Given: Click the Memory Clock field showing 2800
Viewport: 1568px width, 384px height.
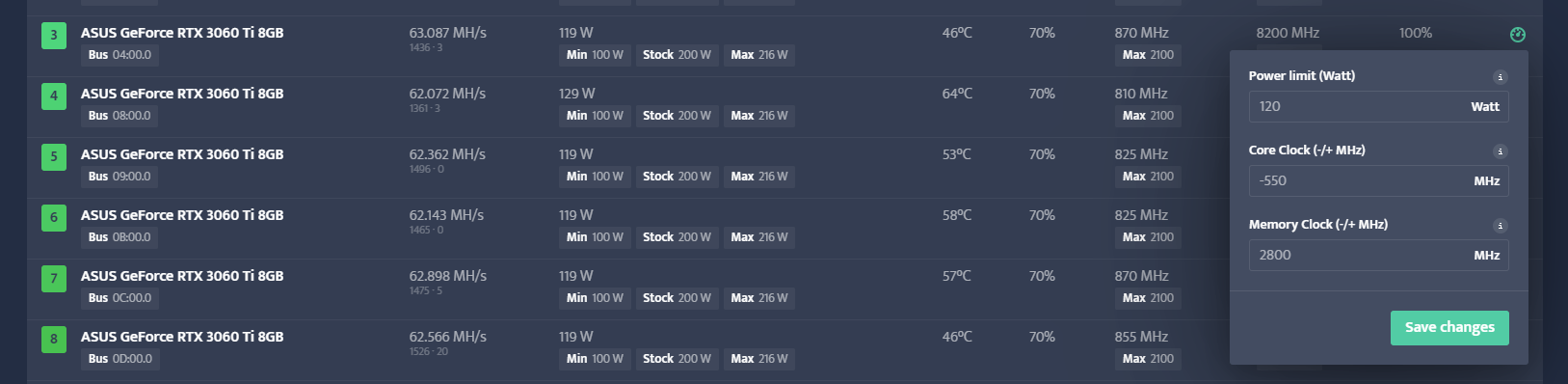Looking at the screenshot, I should tap(1378, 255).
